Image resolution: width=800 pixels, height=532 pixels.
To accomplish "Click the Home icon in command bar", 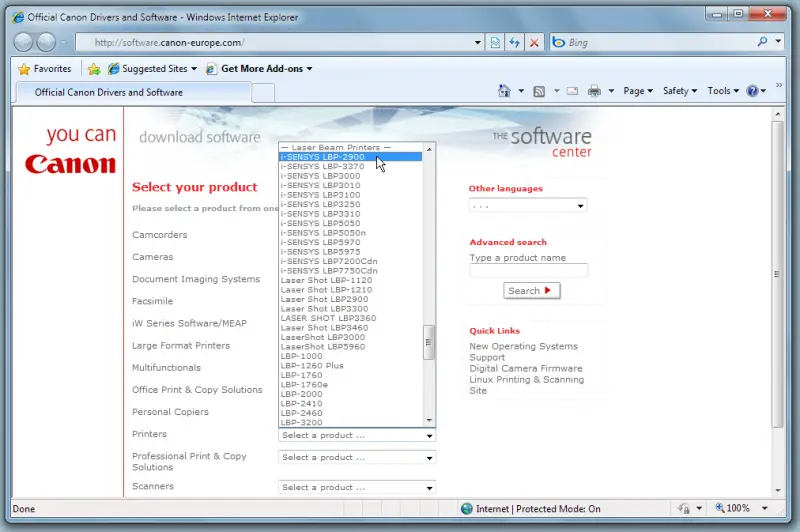I will (x=504, y=91).
